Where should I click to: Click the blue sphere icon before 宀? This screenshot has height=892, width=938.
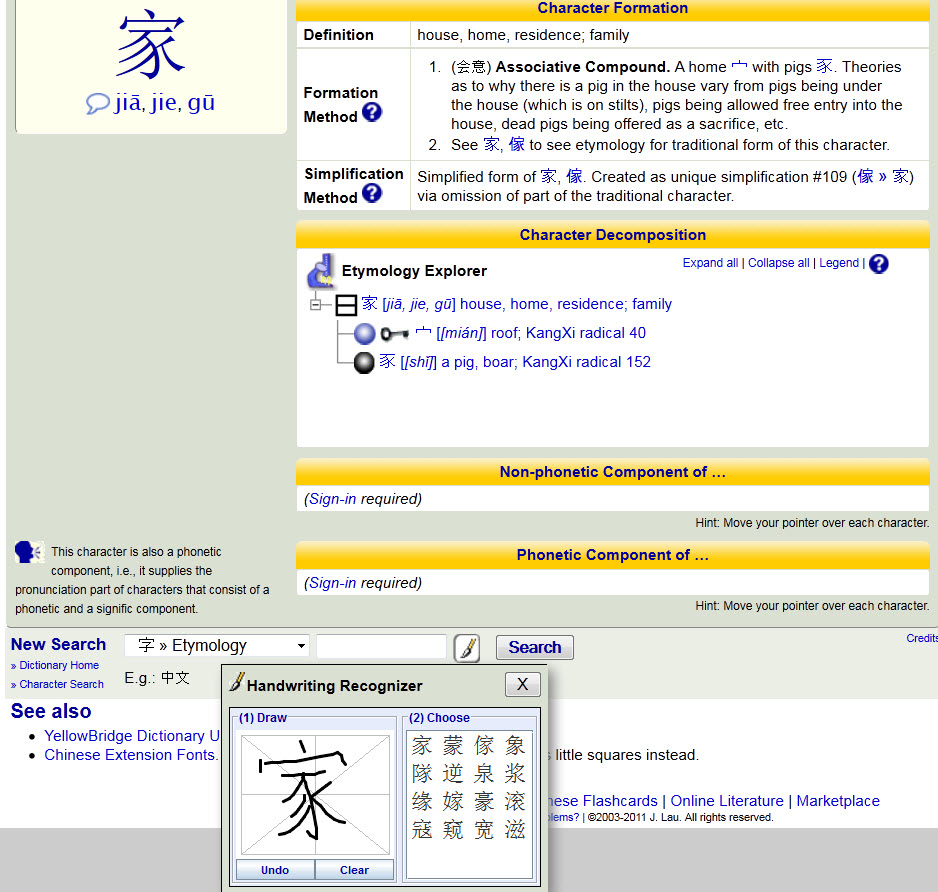tap(364, 333)
